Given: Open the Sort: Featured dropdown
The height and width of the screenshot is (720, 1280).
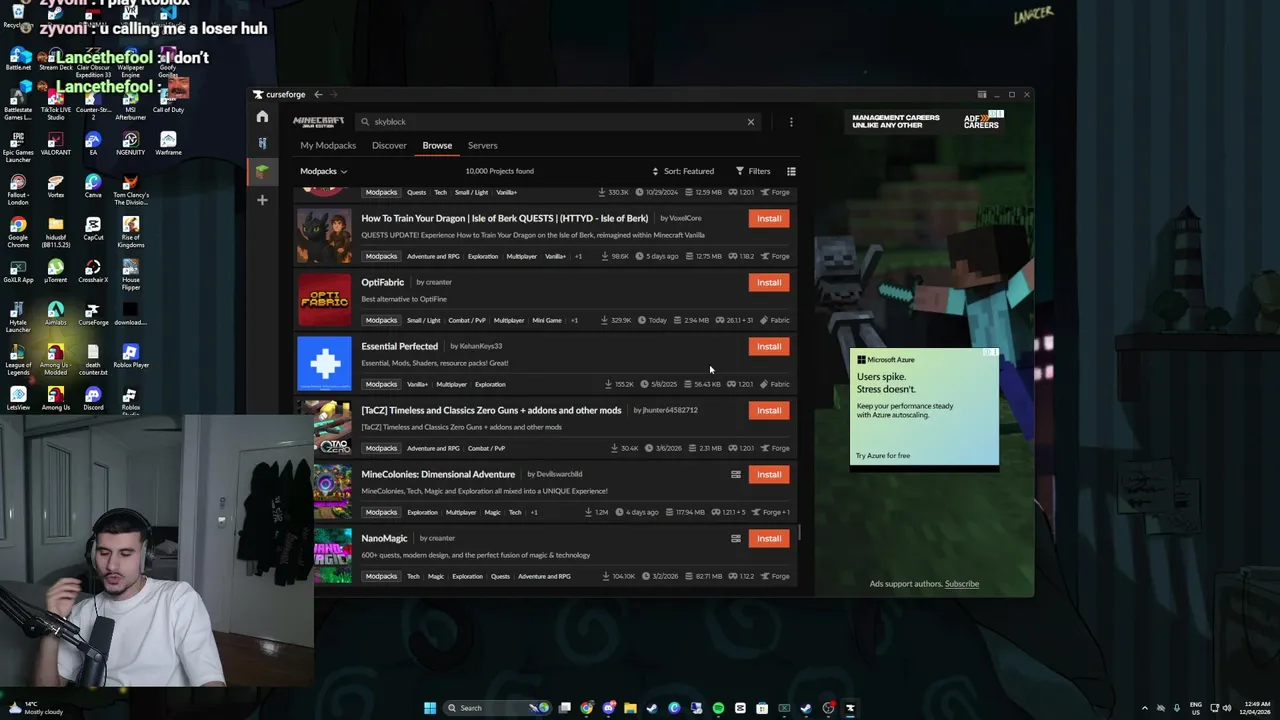Looking at the screenshot, I should (x=683, y=171).
